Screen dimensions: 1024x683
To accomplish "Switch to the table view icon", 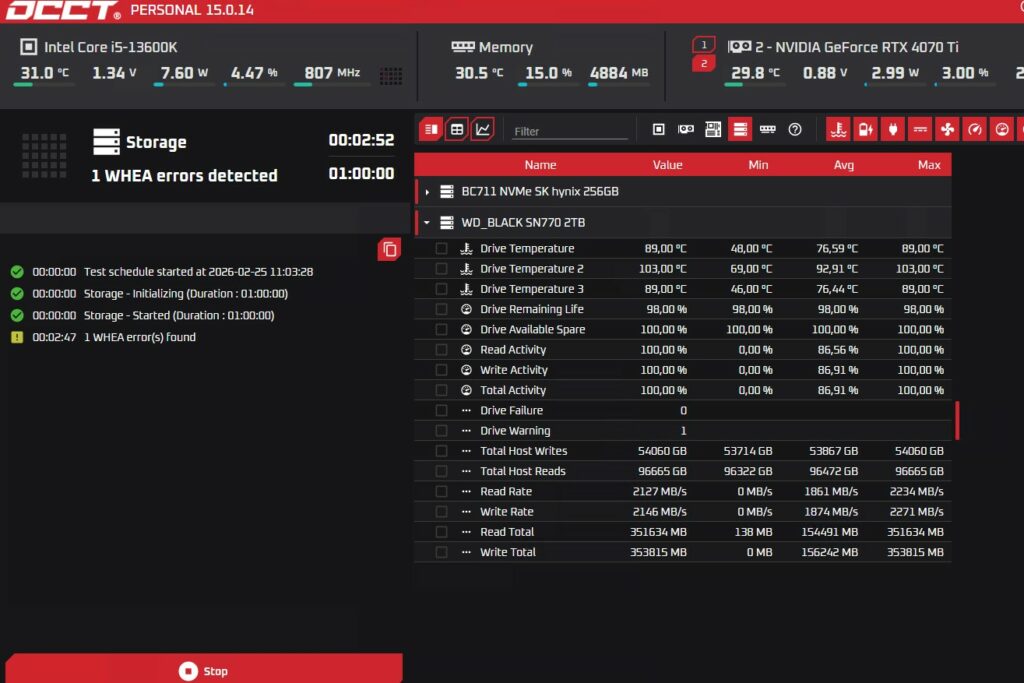I will [x=457, y=129].
